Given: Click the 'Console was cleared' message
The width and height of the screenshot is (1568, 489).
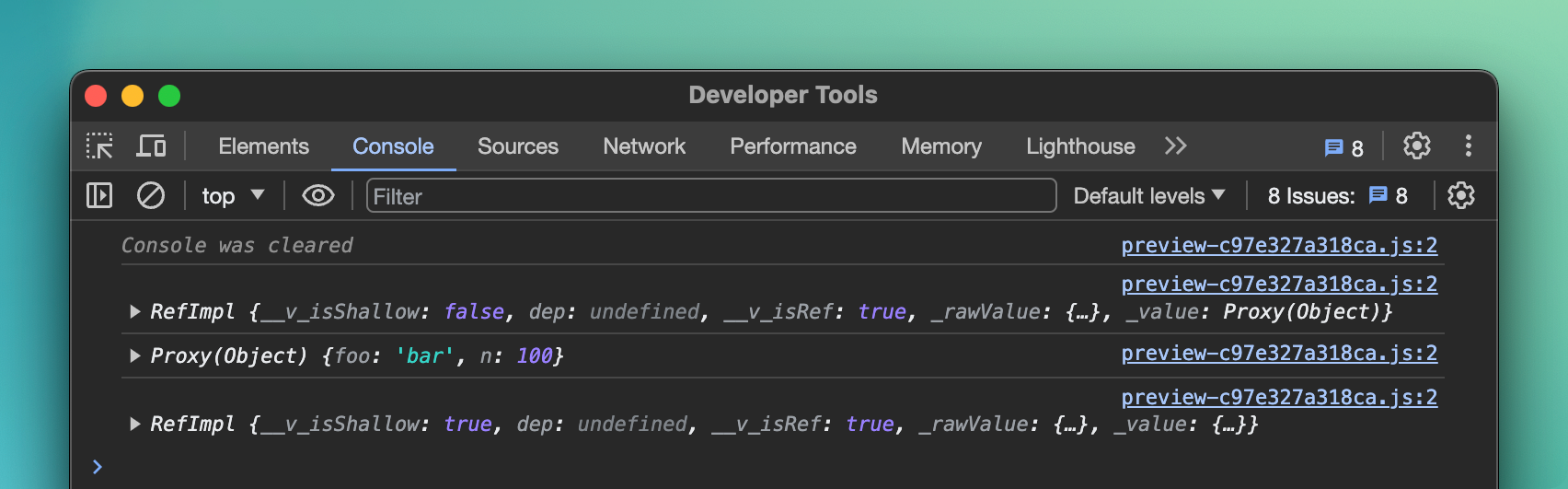Looking at the screenshot, I should [x=237, y=246].
